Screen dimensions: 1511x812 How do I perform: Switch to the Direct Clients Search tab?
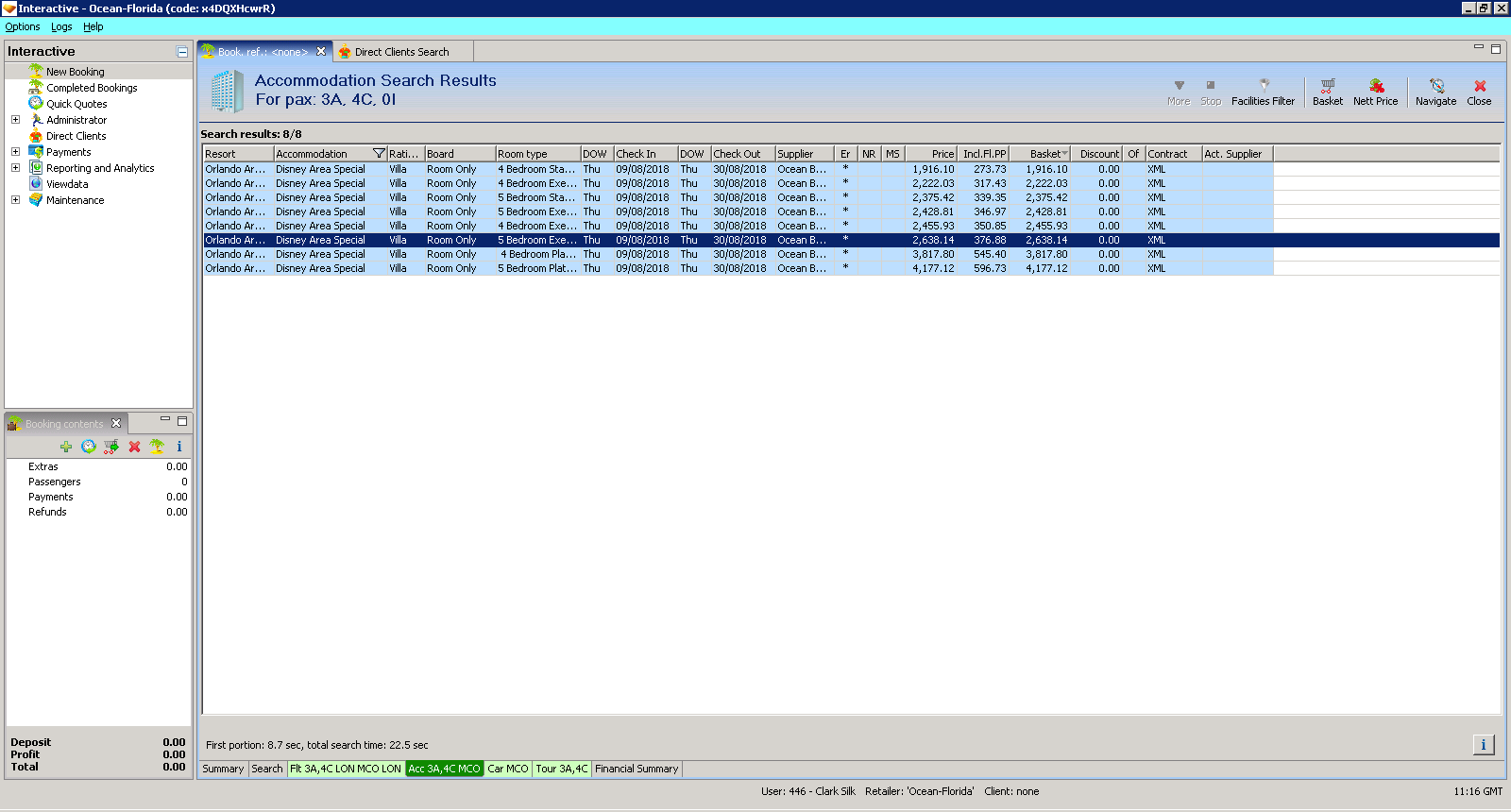tap(401, 52)
